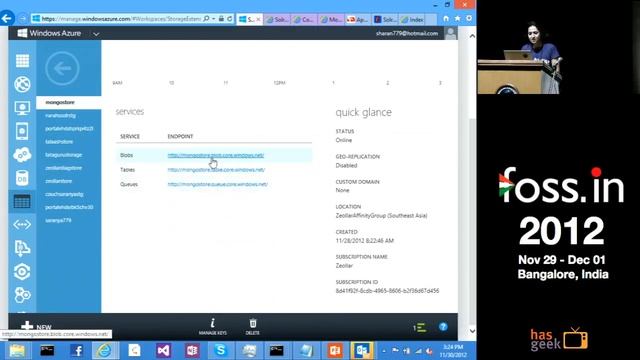Image resolution: width=640 pixels, height=360 pixels.
Task: Open Web Sites globe icon in sidebar
Action: (x=22, y=84)
